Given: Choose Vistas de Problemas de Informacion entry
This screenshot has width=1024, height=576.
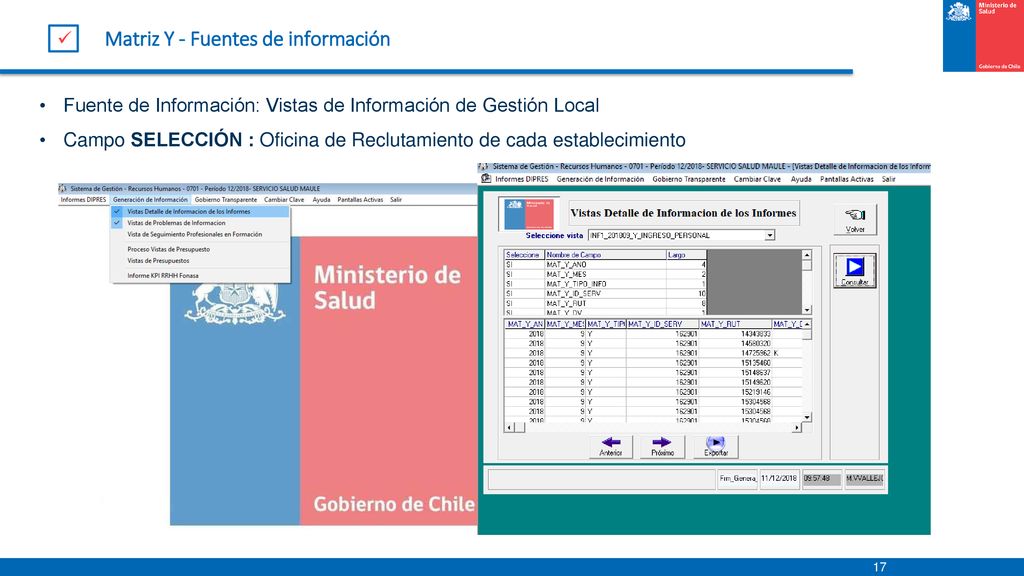Looking at the screenshot, I should pyautogui.click(x=200, y=223).
